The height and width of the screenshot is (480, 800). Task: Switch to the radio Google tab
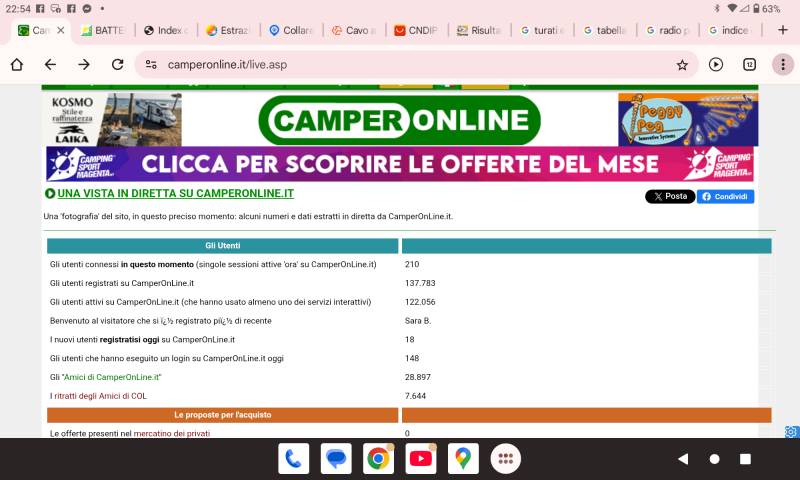(x=668, y=31)
